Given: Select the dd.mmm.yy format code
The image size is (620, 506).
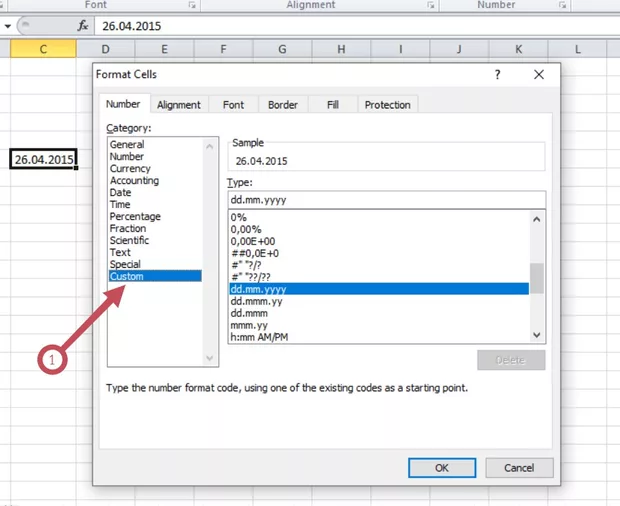Looking at the screenshot, I should (257, 301).
